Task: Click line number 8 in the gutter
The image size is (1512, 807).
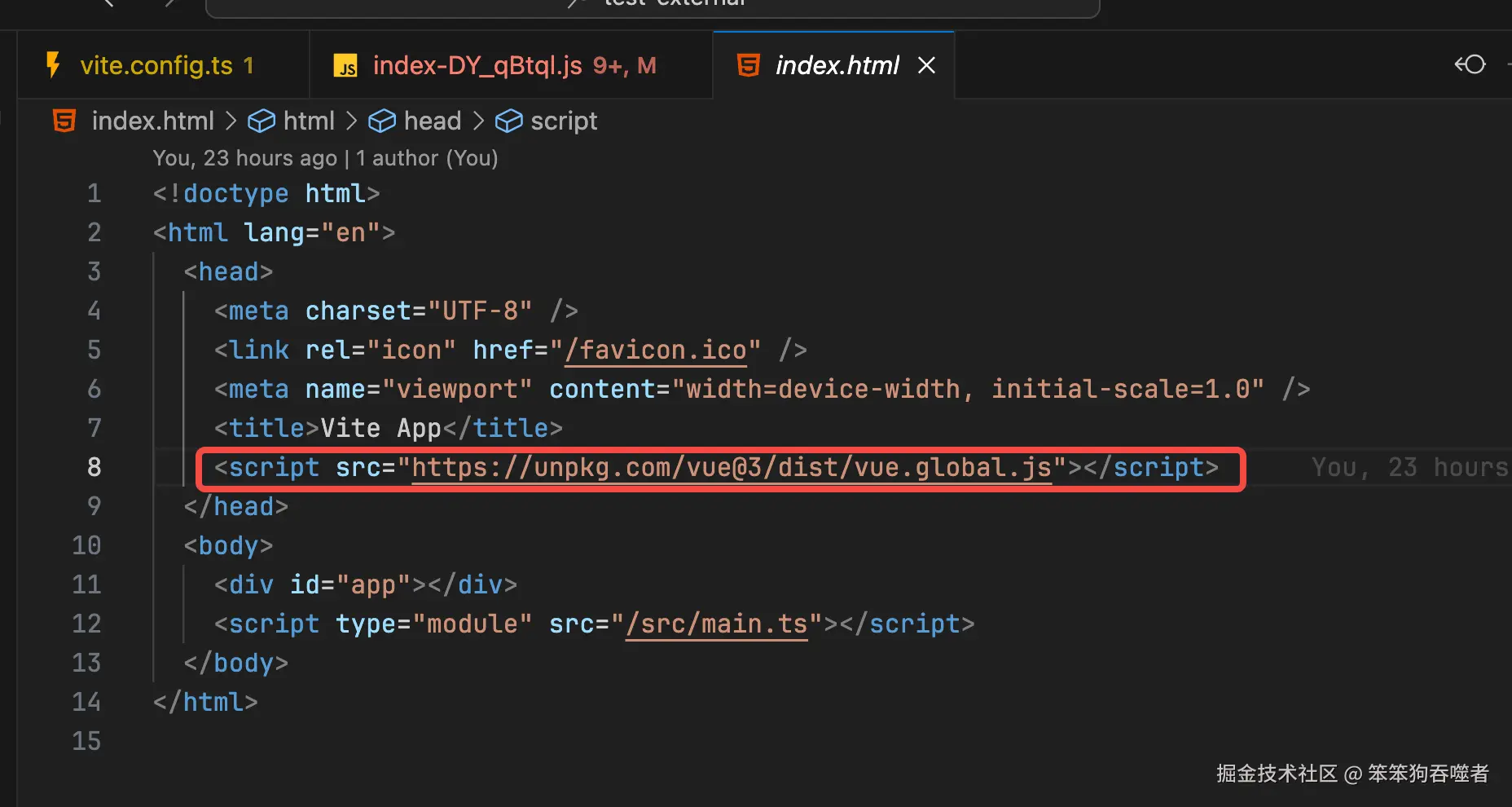Action: (94, 467)
